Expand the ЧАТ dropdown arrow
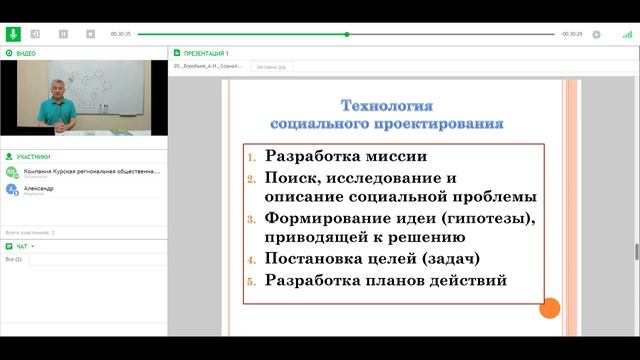 click(x=33, y=246)
